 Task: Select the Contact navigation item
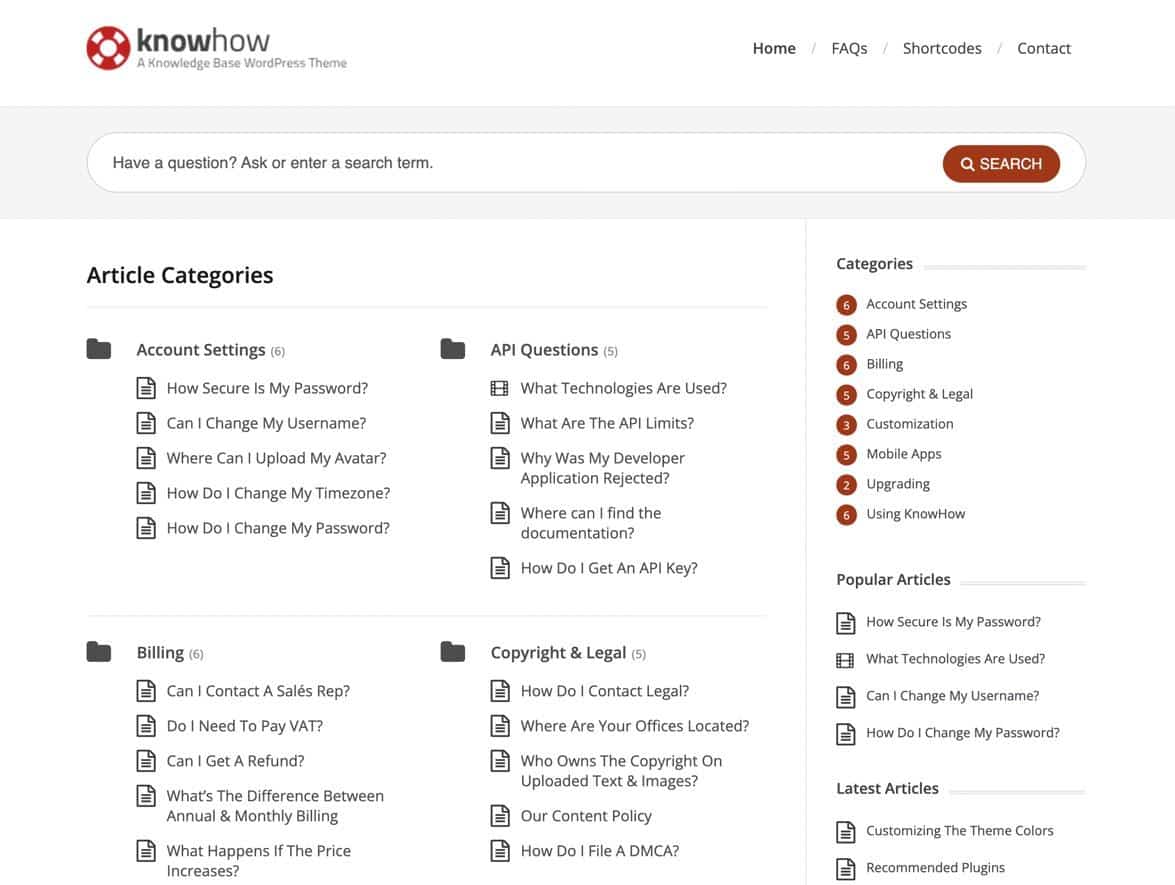point(1043,47)
